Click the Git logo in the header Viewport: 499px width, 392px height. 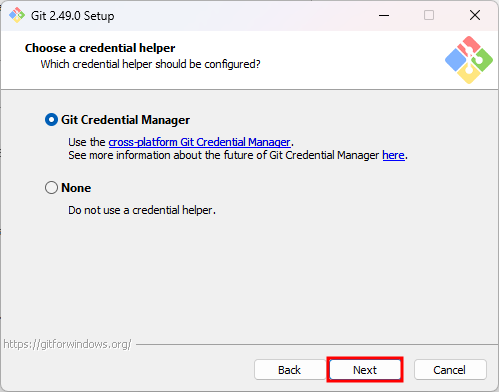pyautogui.click(x=469, y=60)
